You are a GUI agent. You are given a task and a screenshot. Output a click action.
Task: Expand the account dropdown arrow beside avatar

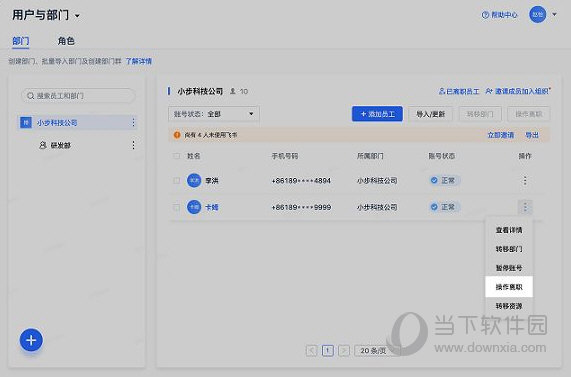(x=554, y=15)
